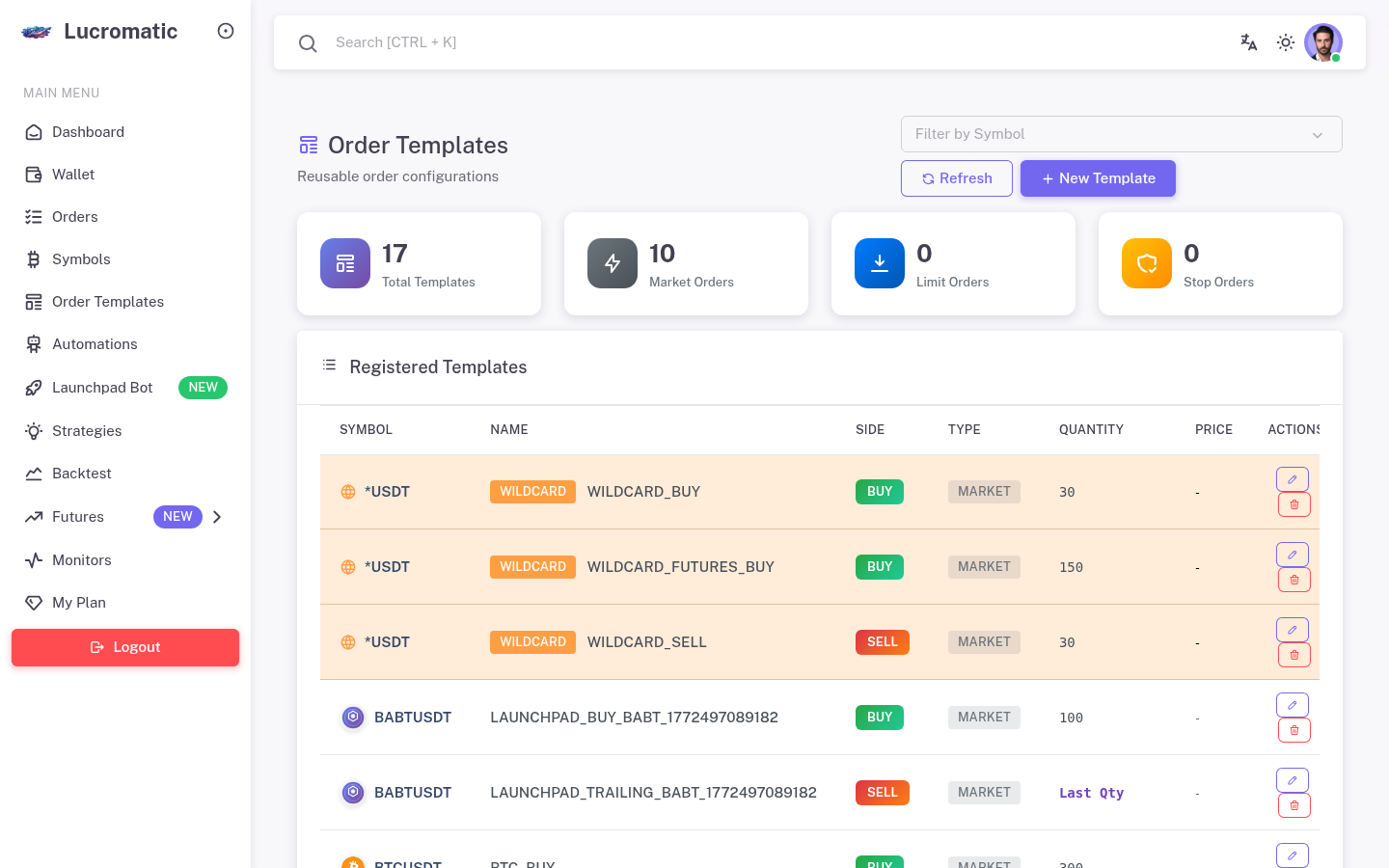This screenshot has height=868, width=1389.
Task: Click the Registered Templates list icon
Action: click(328, 365)
